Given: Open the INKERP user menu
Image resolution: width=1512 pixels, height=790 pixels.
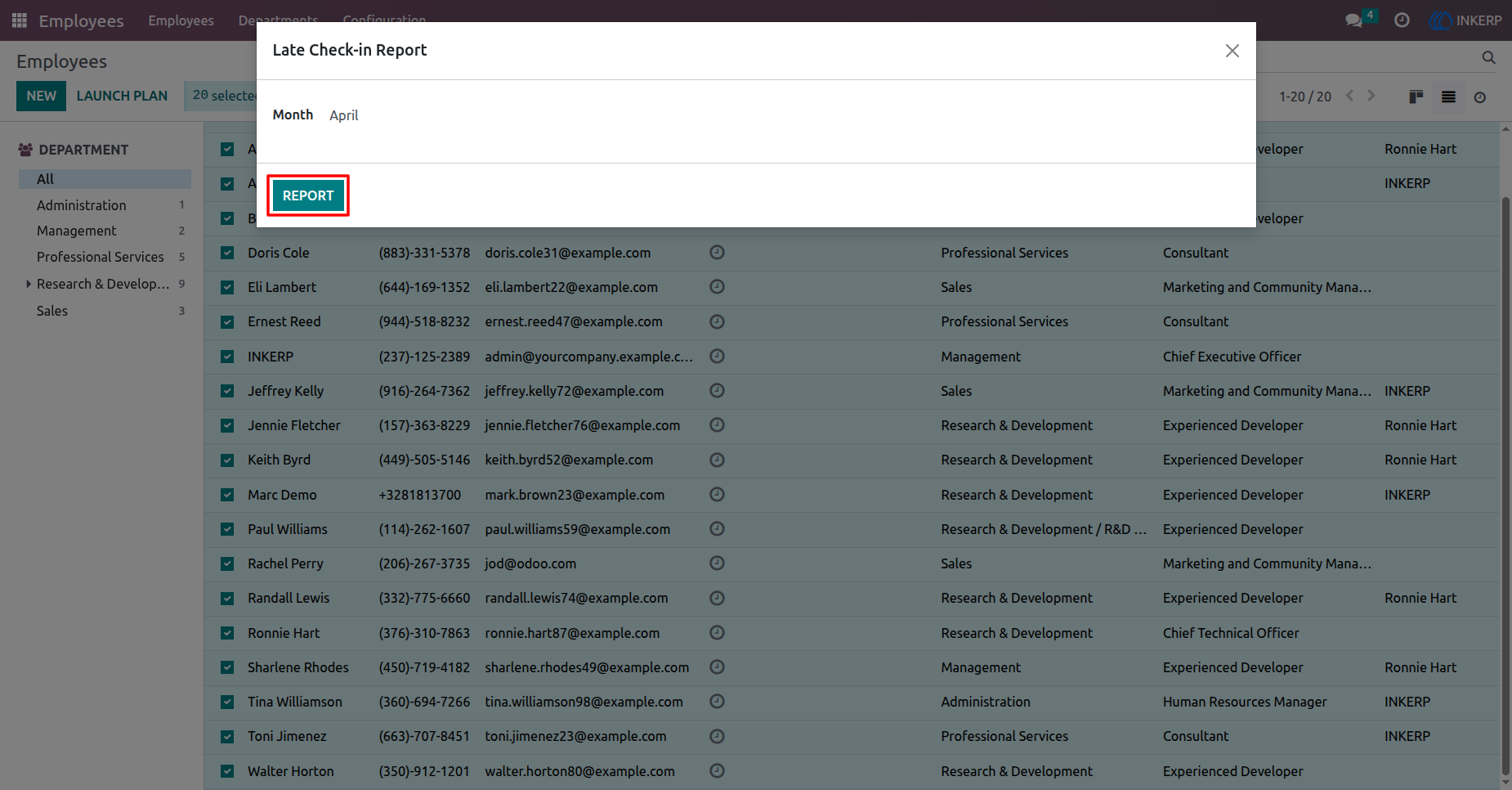Looking at the screenshot, I should (1466, 20).
